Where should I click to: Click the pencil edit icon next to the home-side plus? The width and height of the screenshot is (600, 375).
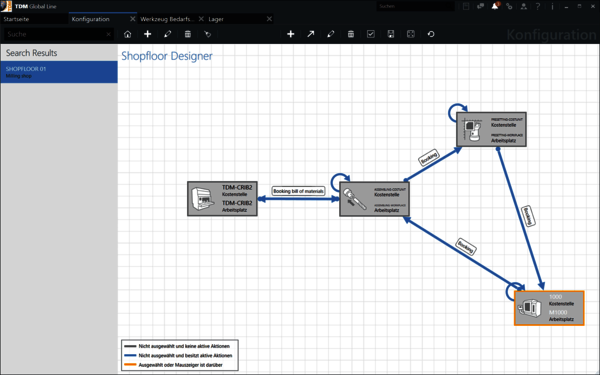[168, 34]
